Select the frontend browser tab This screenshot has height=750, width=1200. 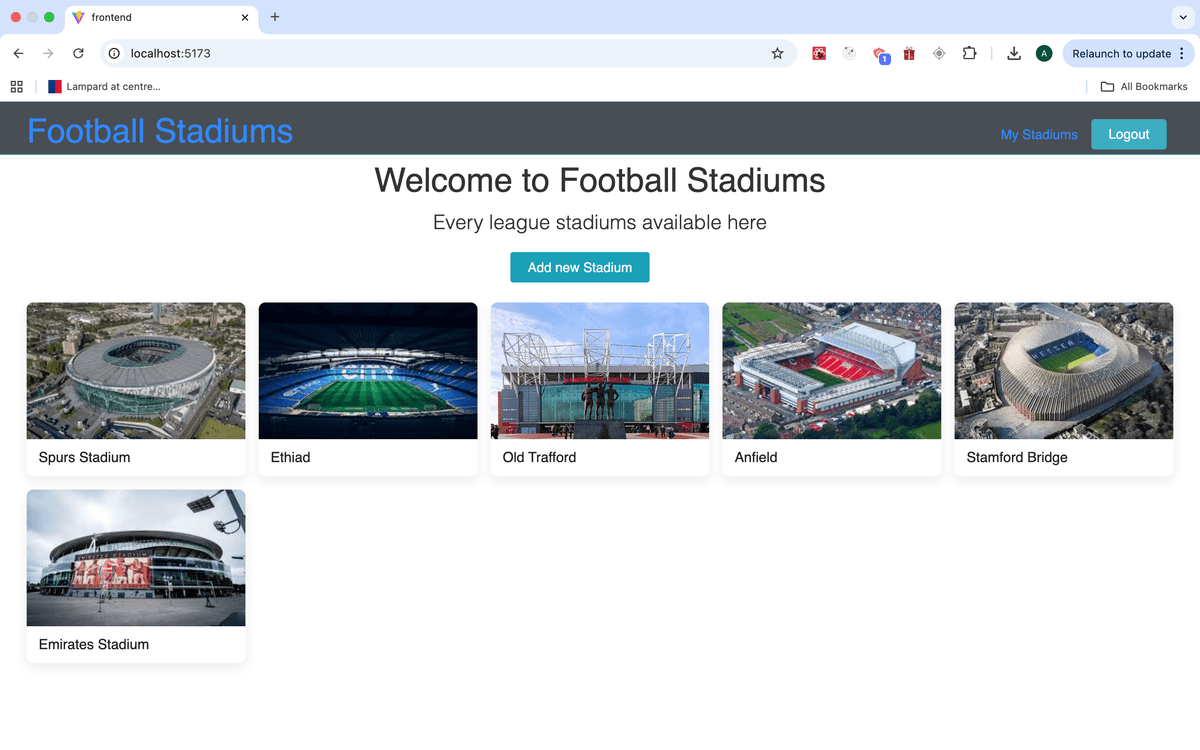(160, 17)
